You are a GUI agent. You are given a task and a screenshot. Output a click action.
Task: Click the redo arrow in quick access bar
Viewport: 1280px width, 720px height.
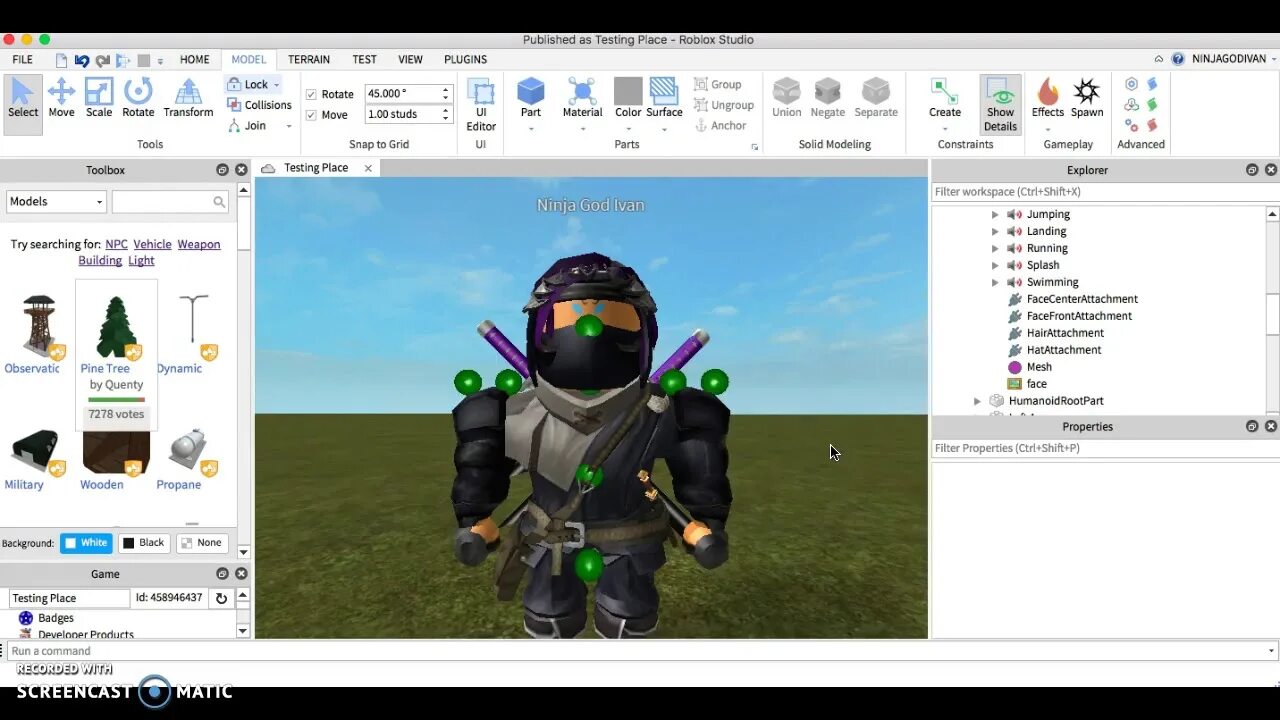[x=103, y=60]
